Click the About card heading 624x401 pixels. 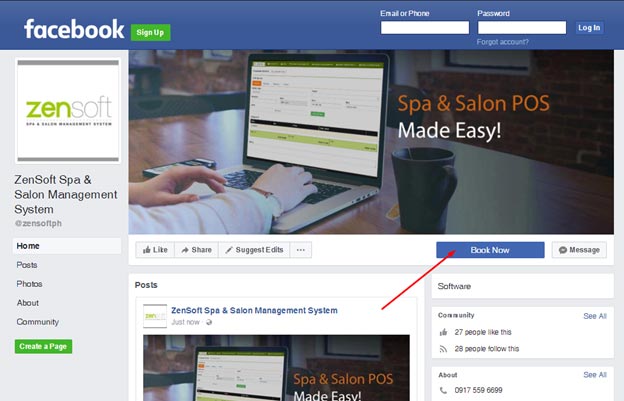click(x=448, y=375)
